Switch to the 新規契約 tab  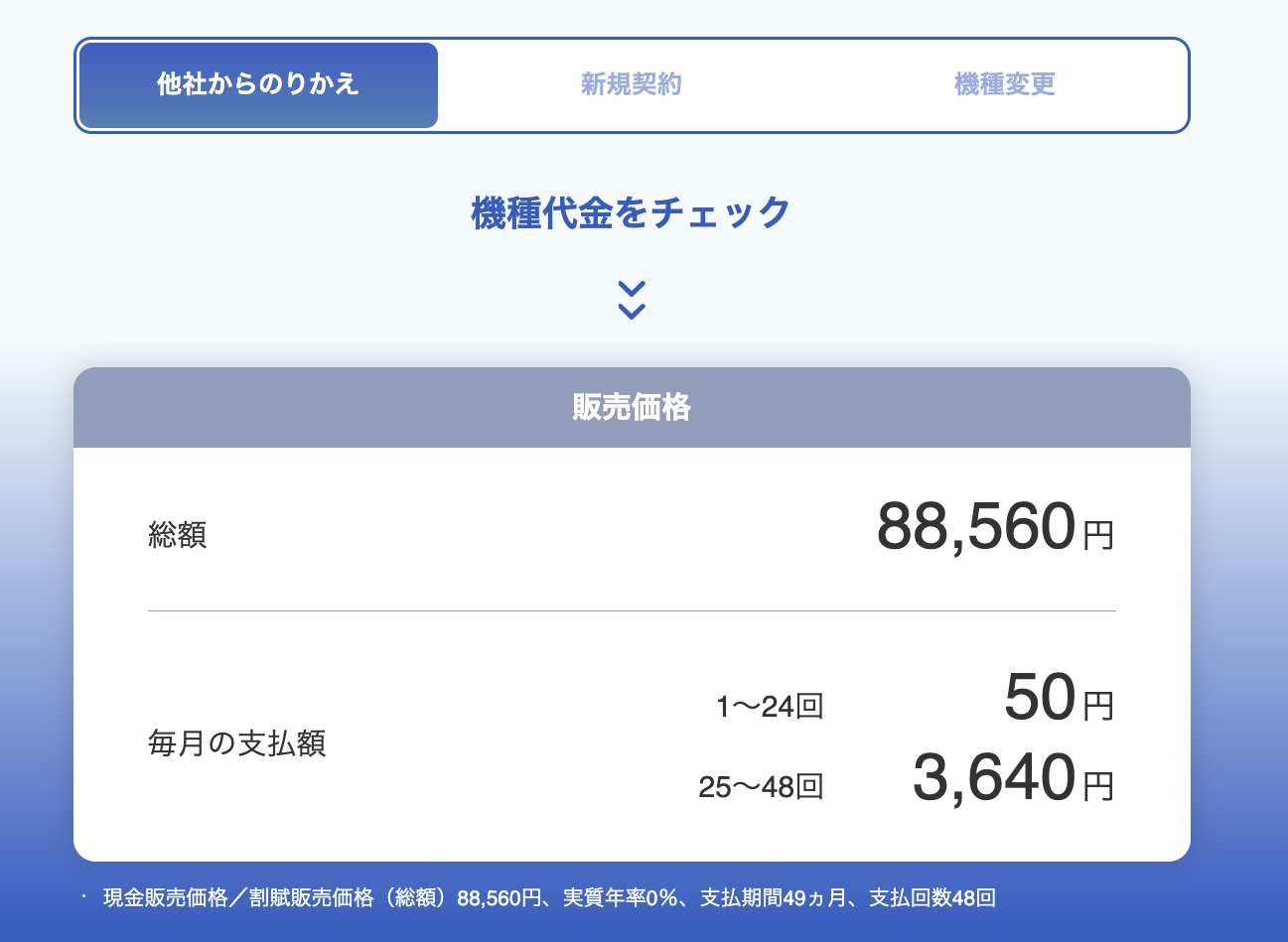[632, 84]
